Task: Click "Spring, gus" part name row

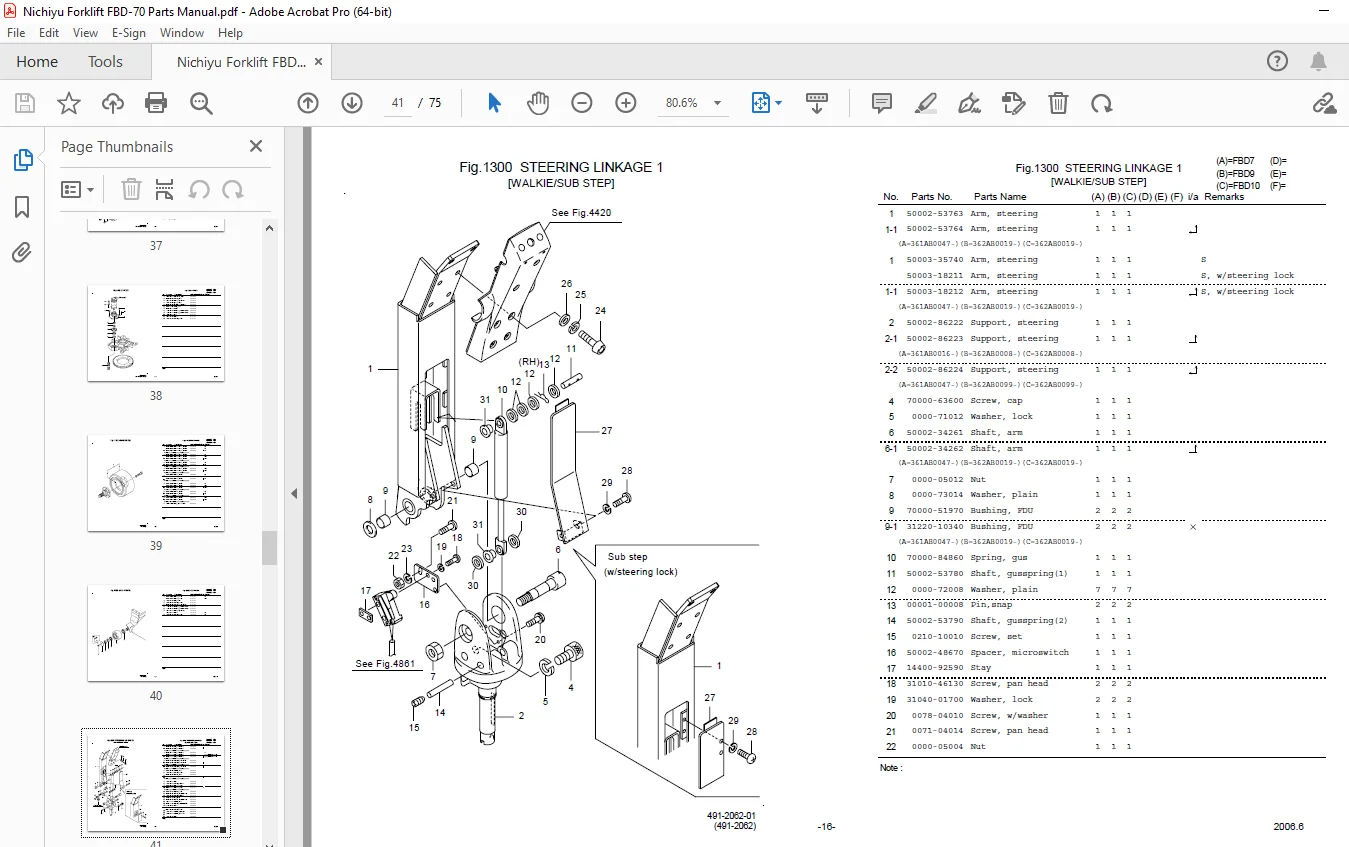Action: coord(999,558)
